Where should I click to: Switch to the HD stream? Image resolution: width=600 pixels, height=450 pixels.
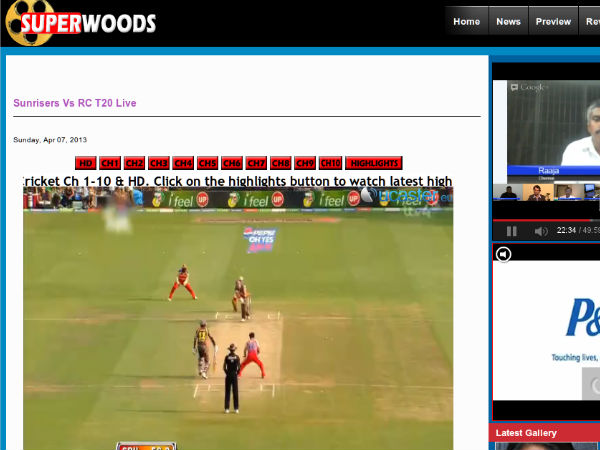[85, 163]
